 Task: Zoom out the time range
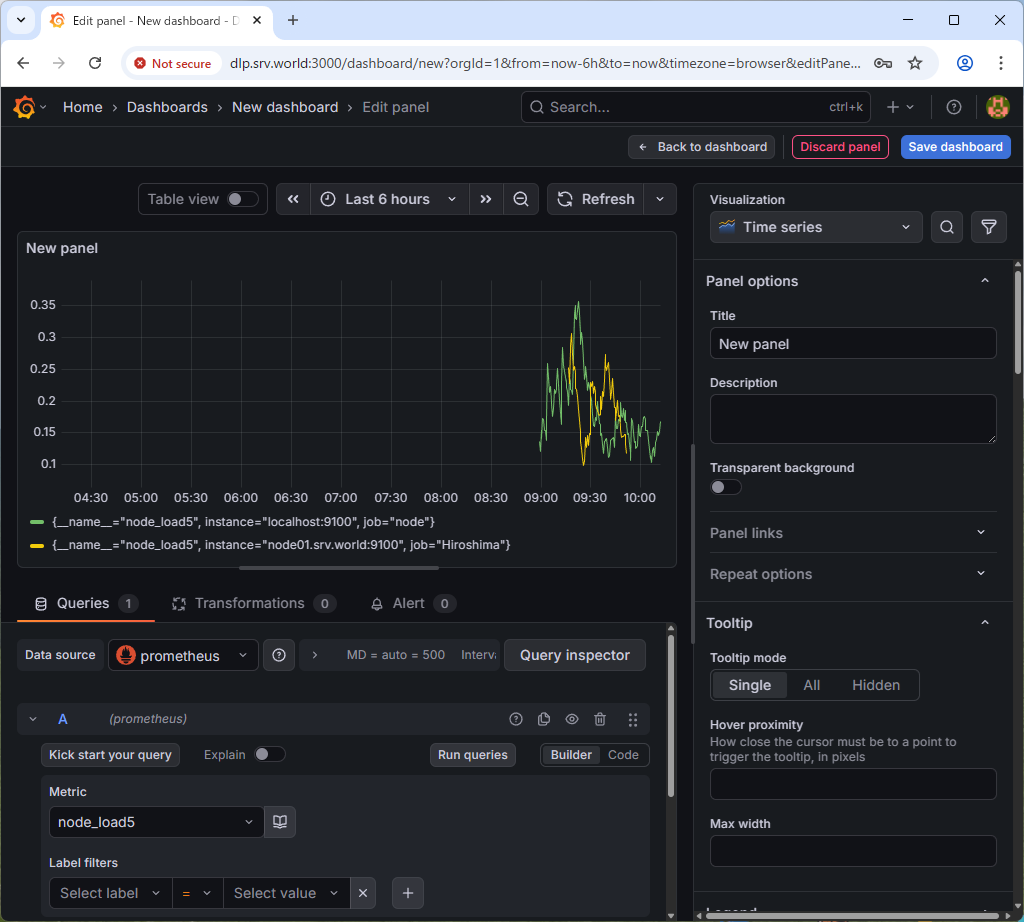coord(520,199)
